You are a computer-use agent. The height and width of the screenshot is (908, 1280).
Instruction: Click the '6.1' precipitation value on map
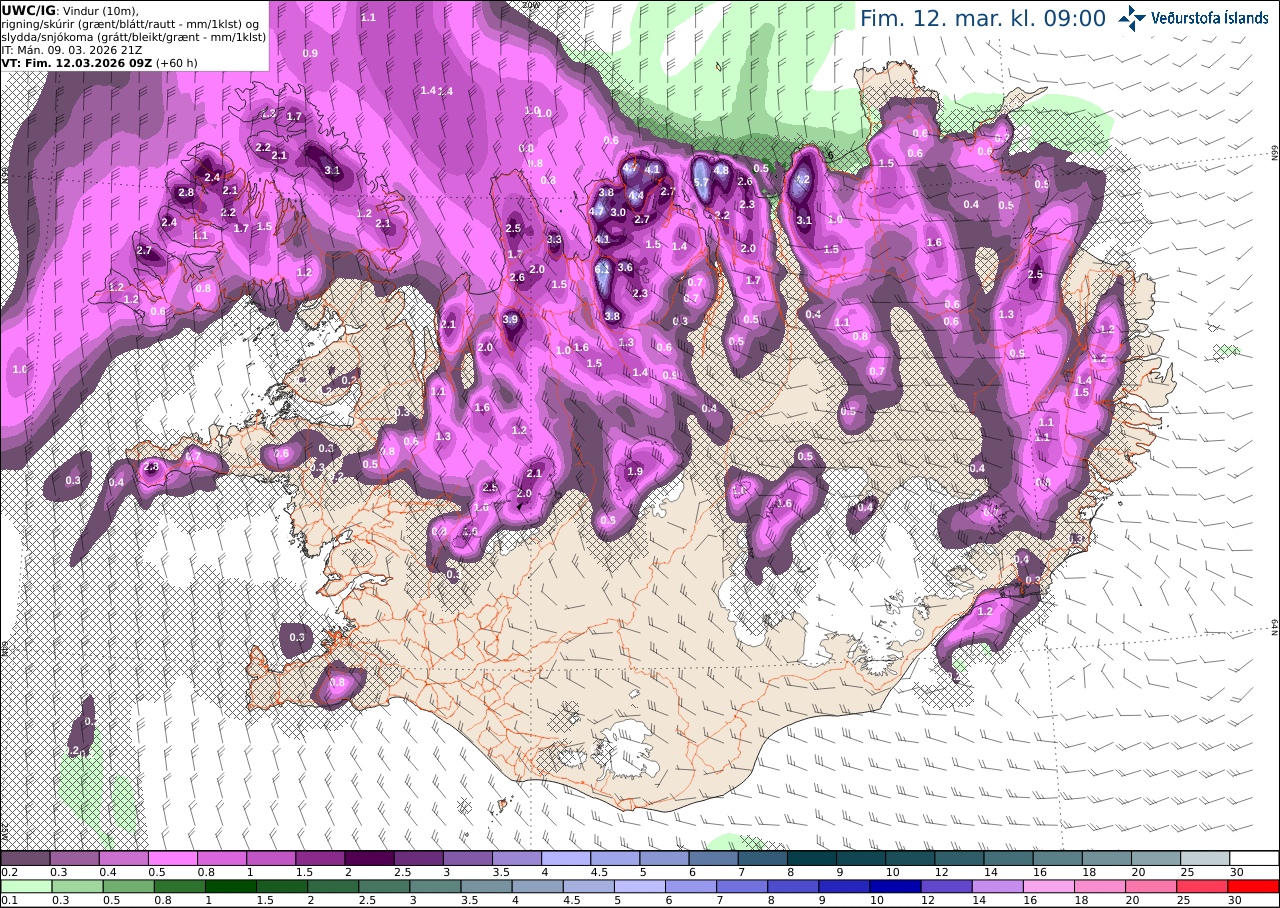coord(602,269)
